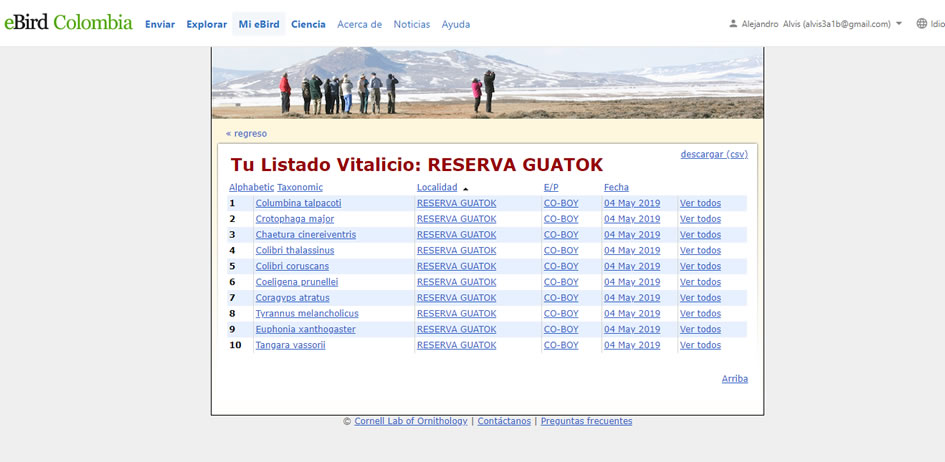Click the regreso back link
Viewport: 945px width, 462px height.
pyautogui.click(x=246, y=133)
